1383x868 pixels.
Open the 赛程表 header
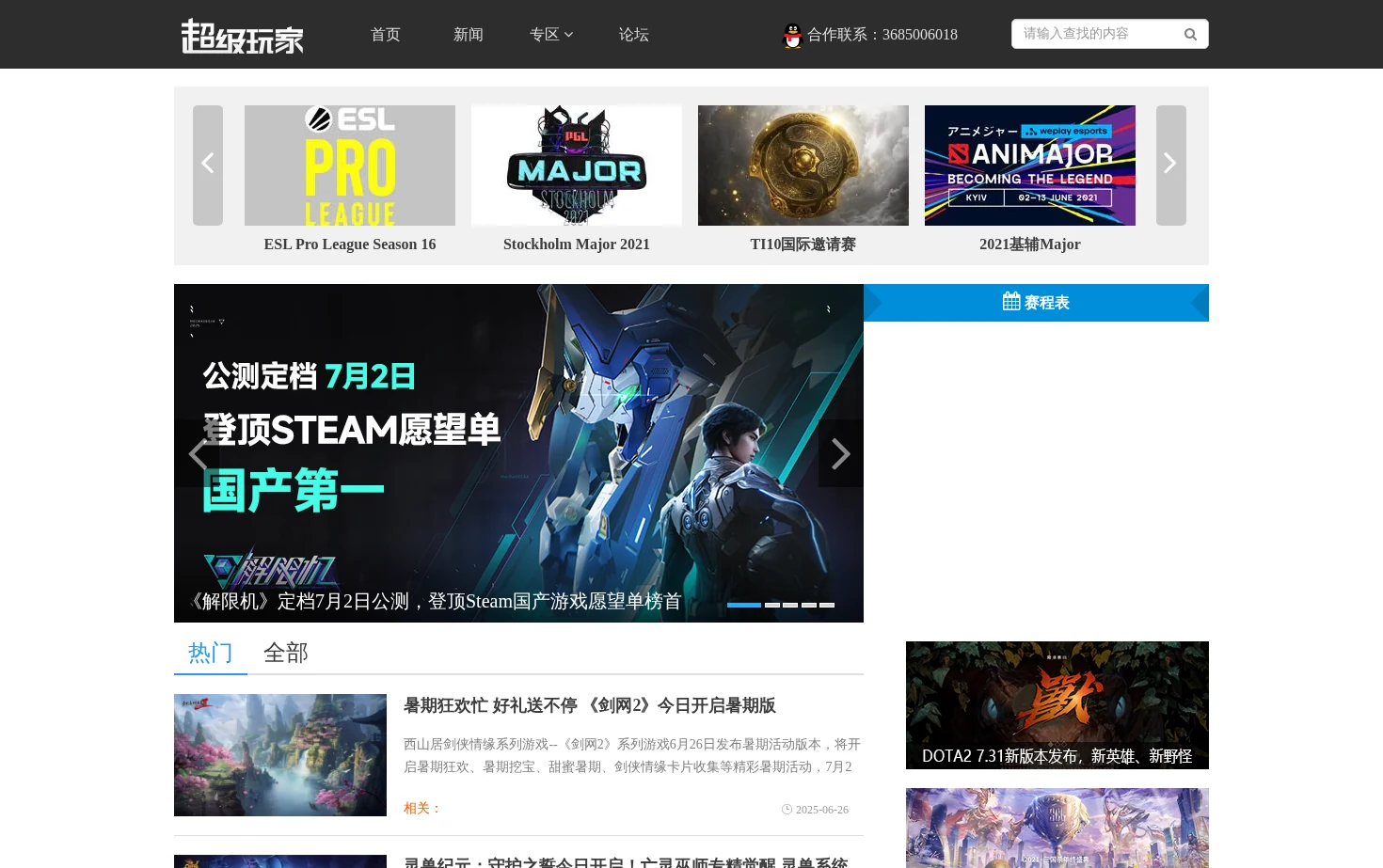[x=1036, y=303]
